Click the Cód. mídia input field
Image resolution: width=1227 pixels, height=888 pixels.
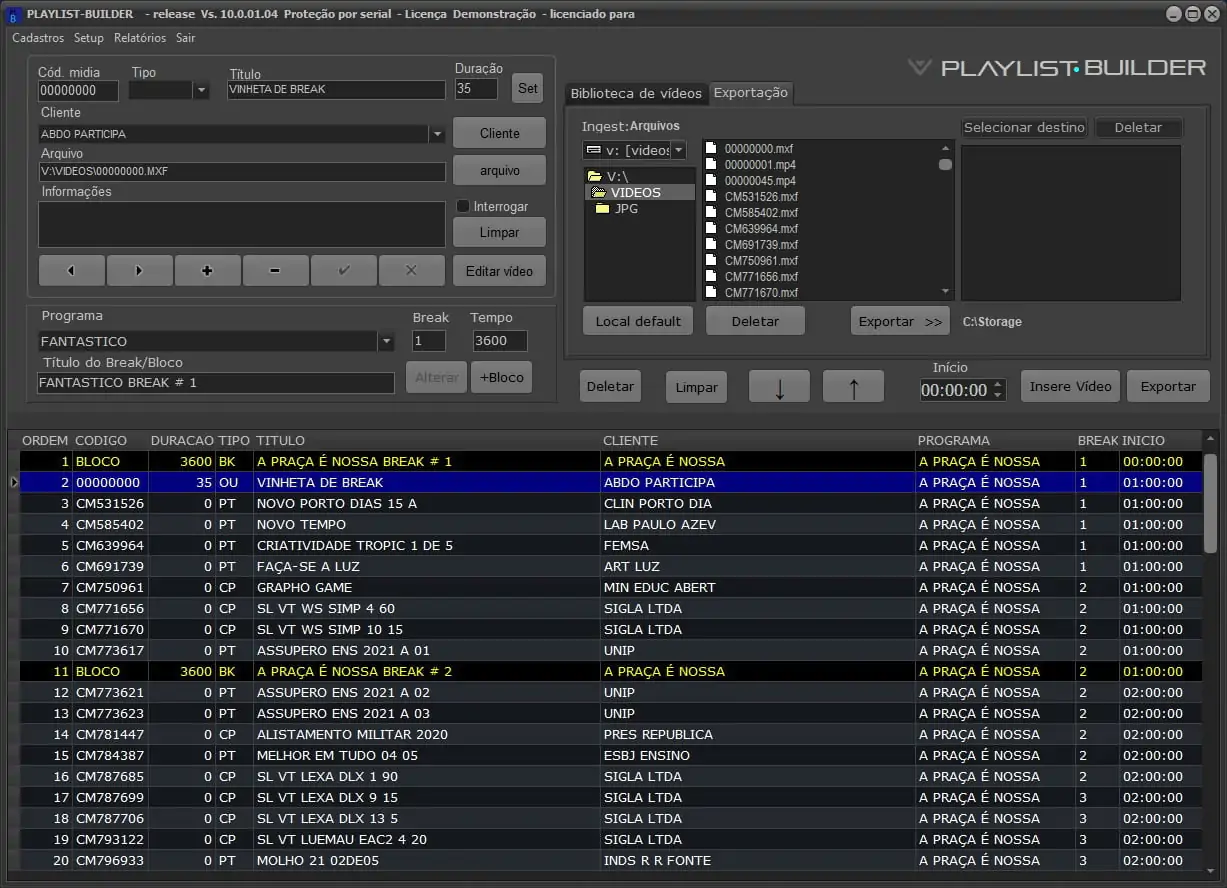(x=78, y=90)
